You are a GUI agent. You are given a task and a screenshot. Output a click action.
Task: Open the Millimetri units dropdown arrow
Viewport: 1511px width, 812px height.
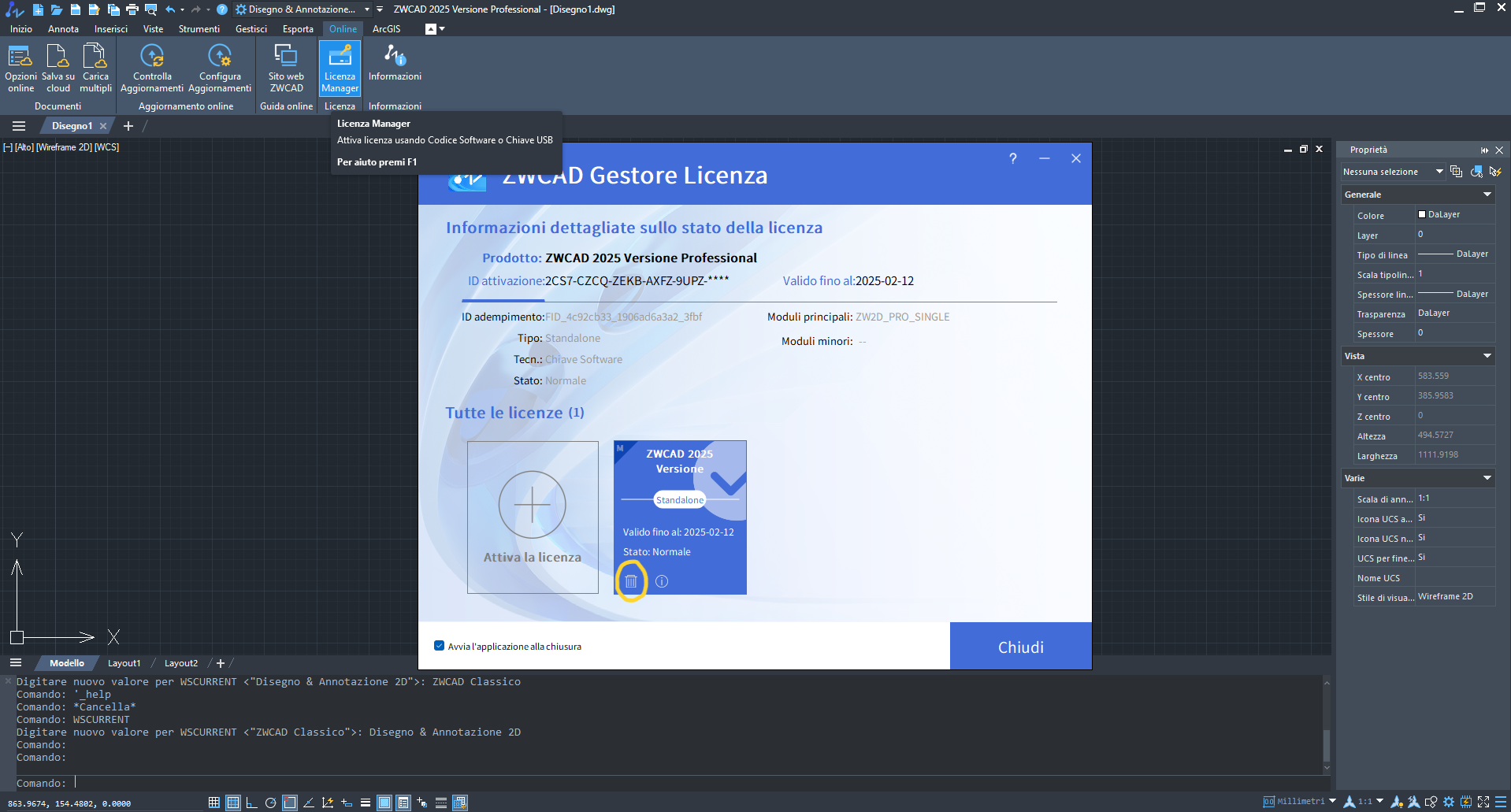click(x=1332, y=801)
